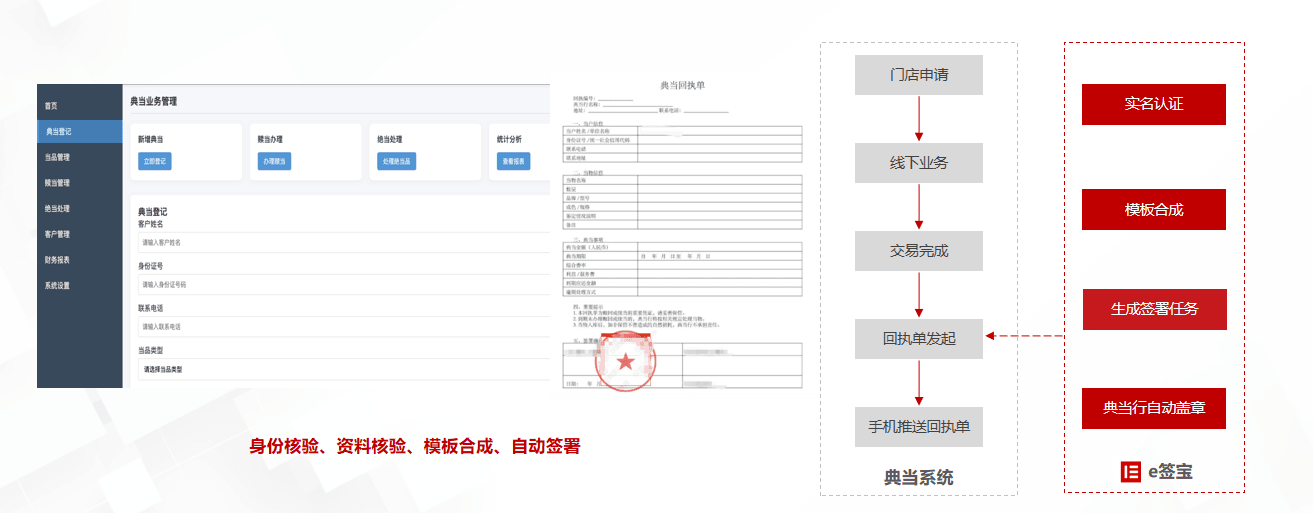Screen dimensions: 1313x513
Task: Open 系统设置 in the sidebar
Action: pos(57,286)
